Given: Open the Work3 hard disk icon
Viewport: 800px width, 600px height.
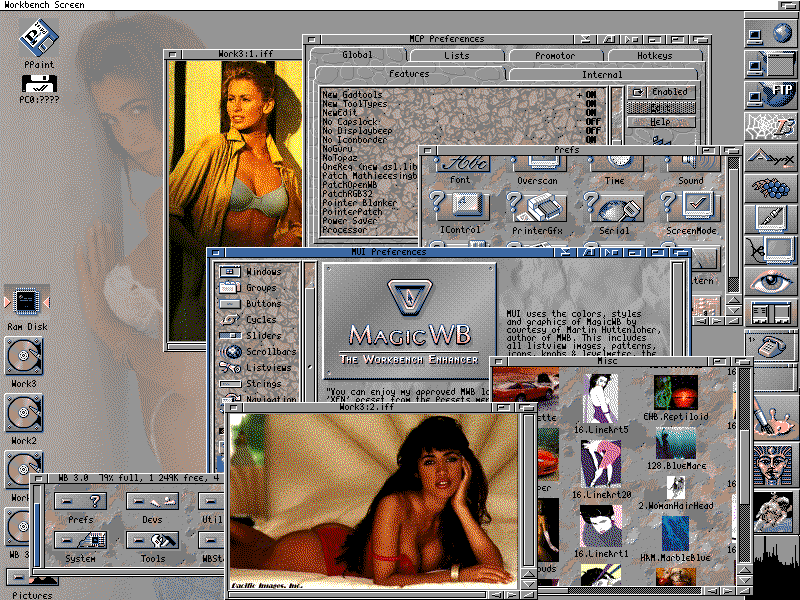Looking at the screenshot, I should (23, 356).
